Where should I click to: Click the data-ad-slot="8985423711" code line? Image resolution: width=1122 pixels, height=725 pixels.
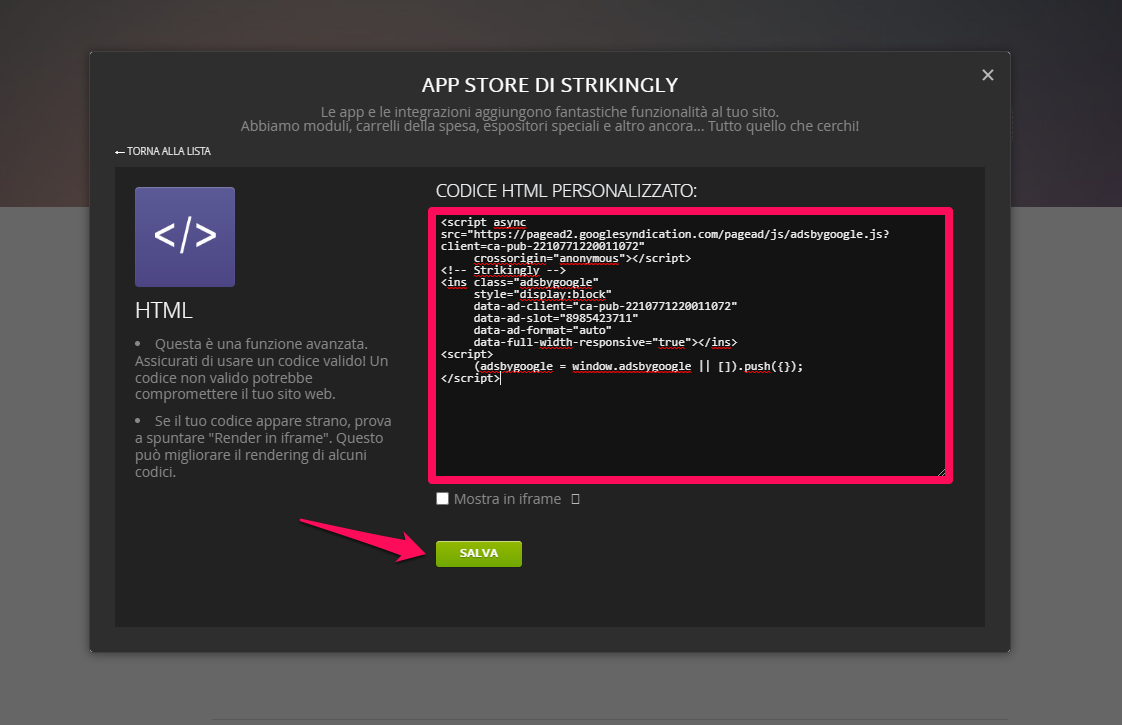[x=555, y=318]
